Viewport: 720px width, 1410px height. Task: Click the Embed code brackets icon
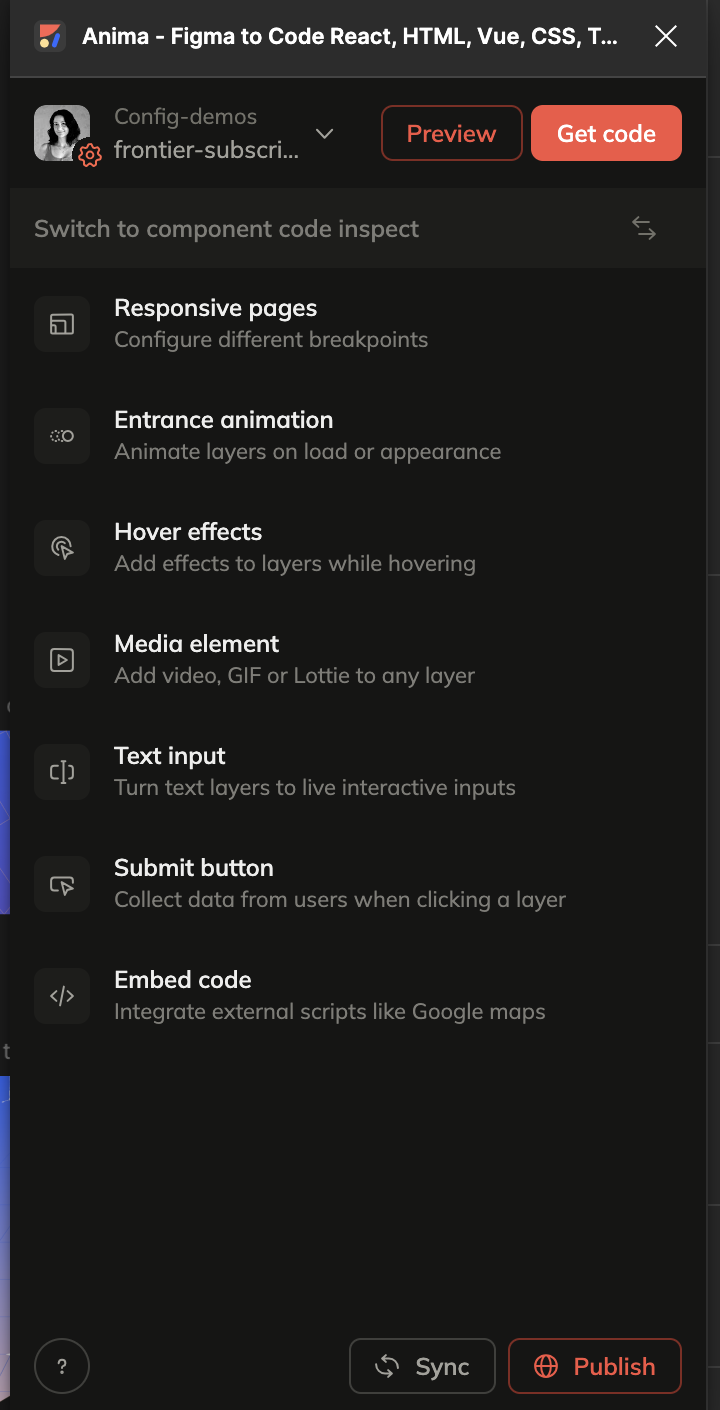62,996
